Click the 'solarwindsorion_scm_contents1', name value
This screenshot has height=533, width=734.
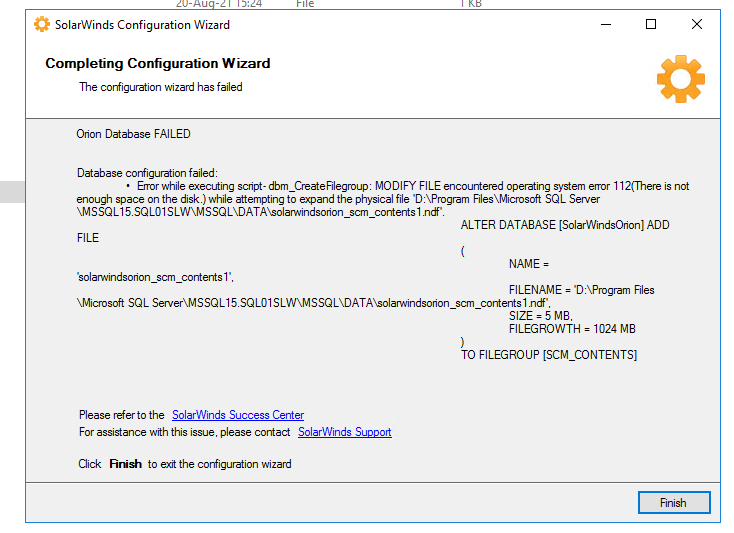(x=155, y=277)
